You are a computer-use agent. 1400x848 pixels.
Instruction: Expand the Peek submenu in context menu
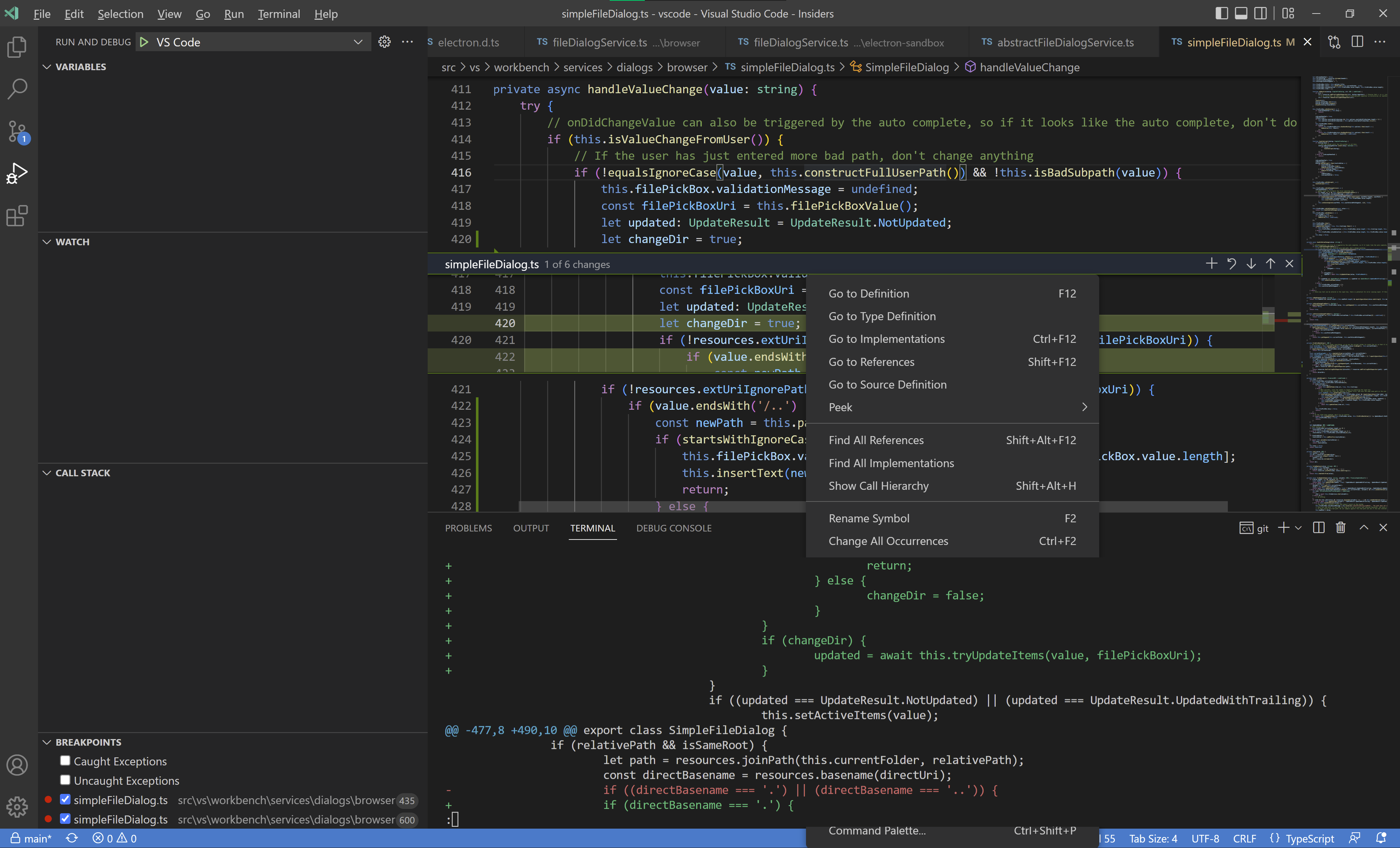coord(952,407)
